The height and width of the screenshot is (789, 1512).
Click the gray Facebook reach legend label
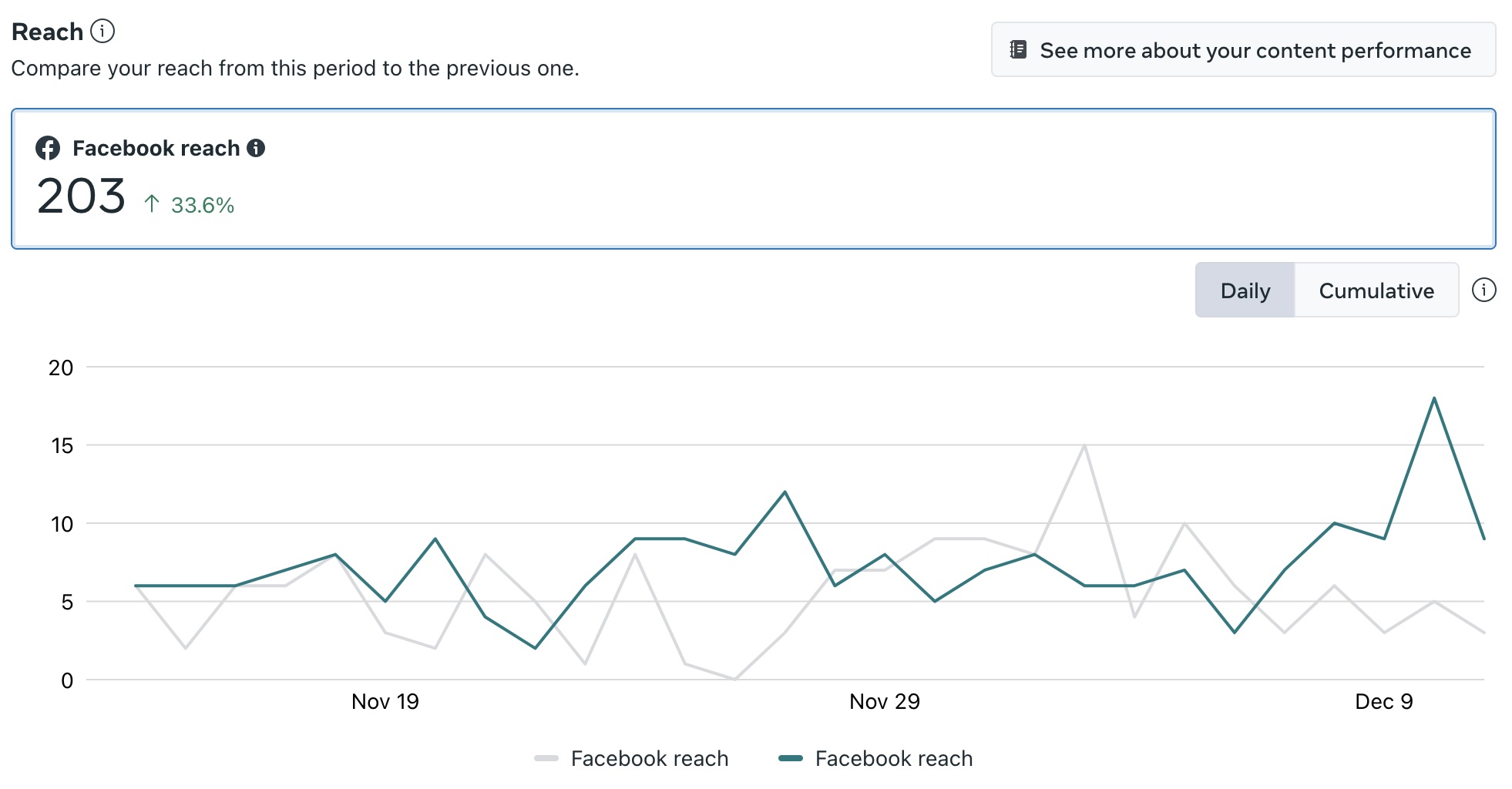[649, 758]
